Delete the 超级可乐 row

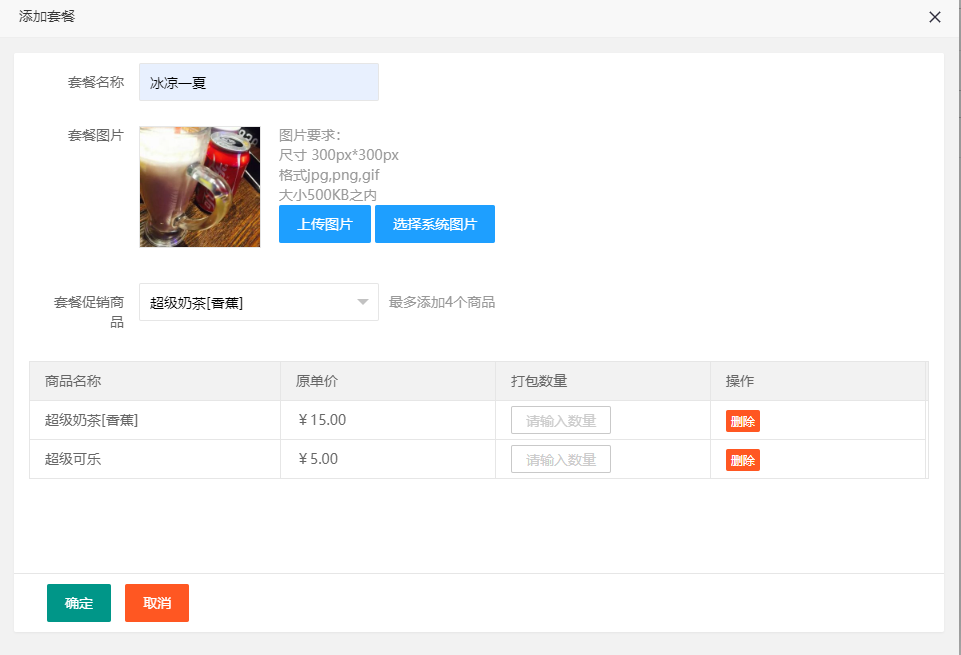click(x=742, y=460)
